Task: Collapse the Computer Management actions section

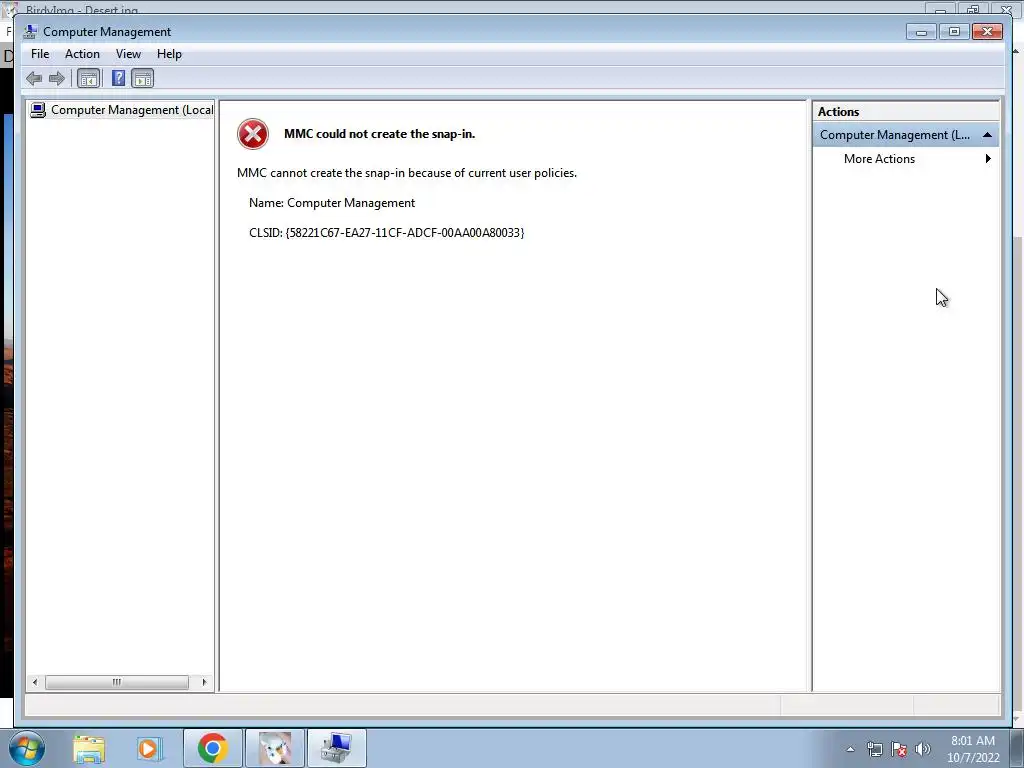Action: pyautogui.click(x=987, y=135)
